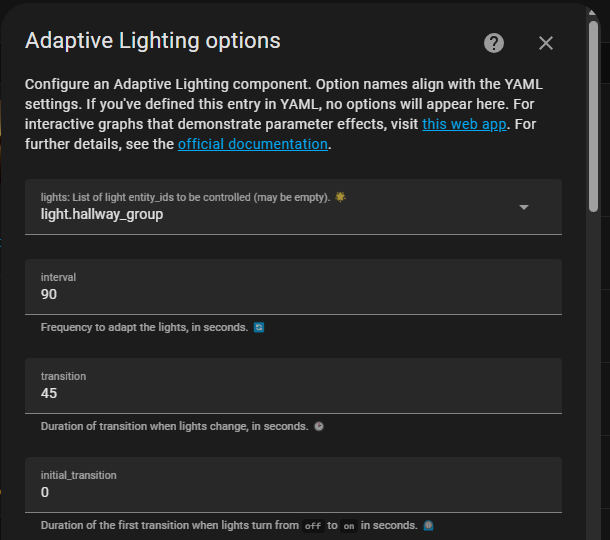Screen dimensions: 610x540
Task: Open the help question mark icon
Action: point(494,43)
